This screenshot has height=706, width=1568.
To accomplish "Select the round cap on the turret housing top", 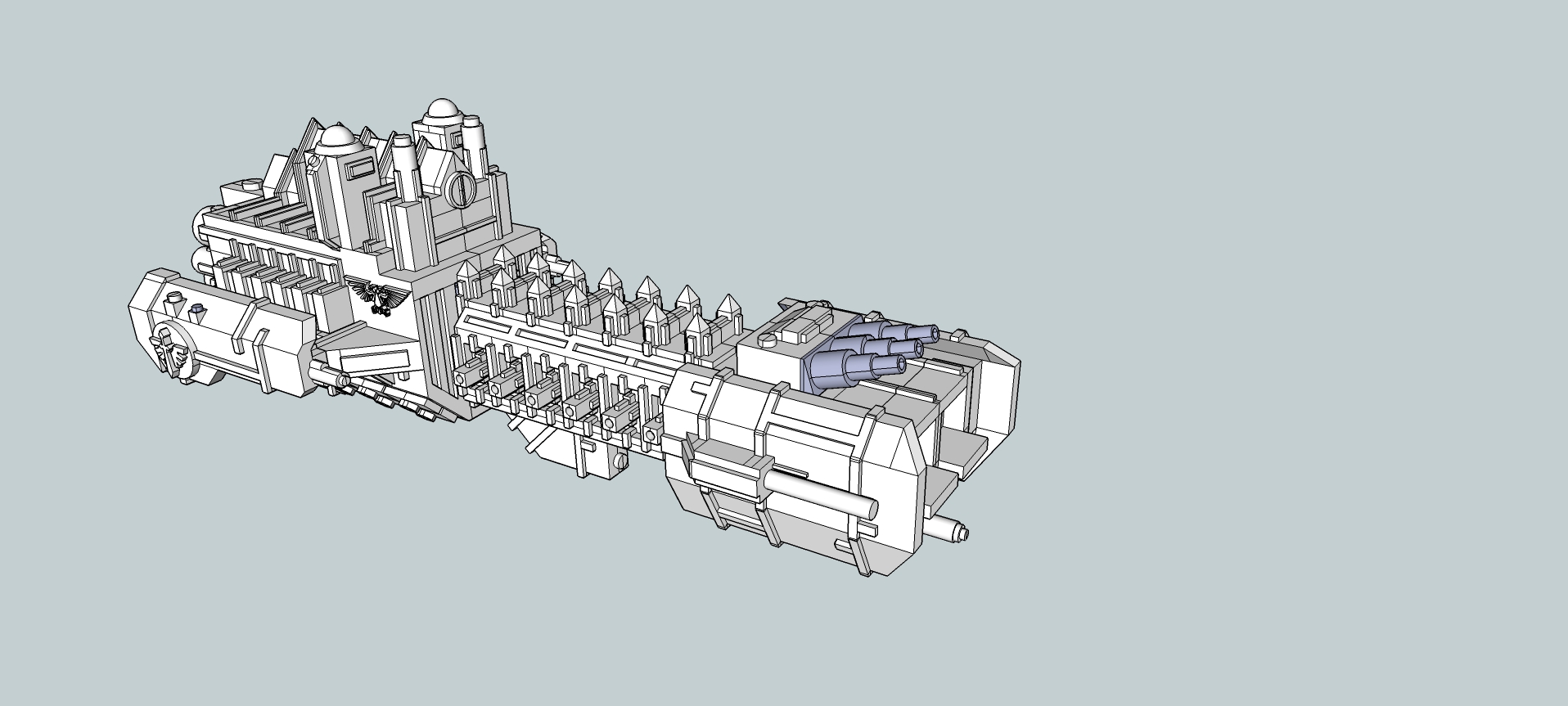I will 768,340.
